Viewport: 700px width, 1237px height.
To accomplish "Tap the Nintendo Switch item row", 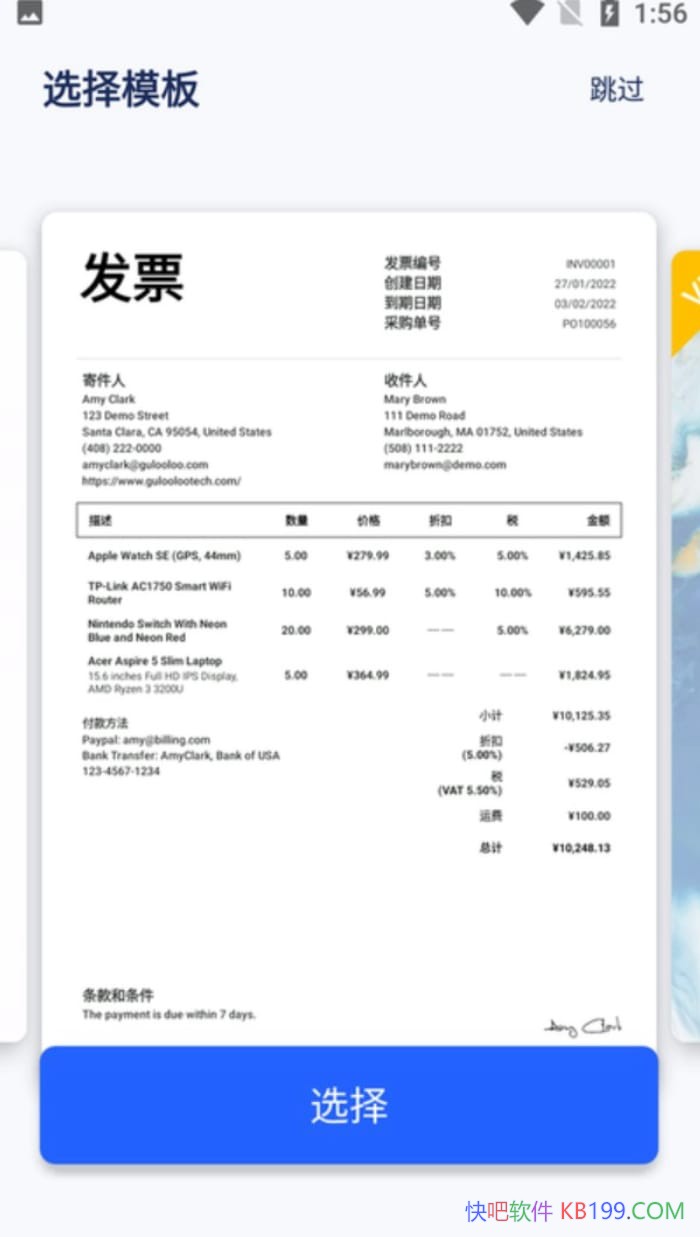I will point(348,630).
